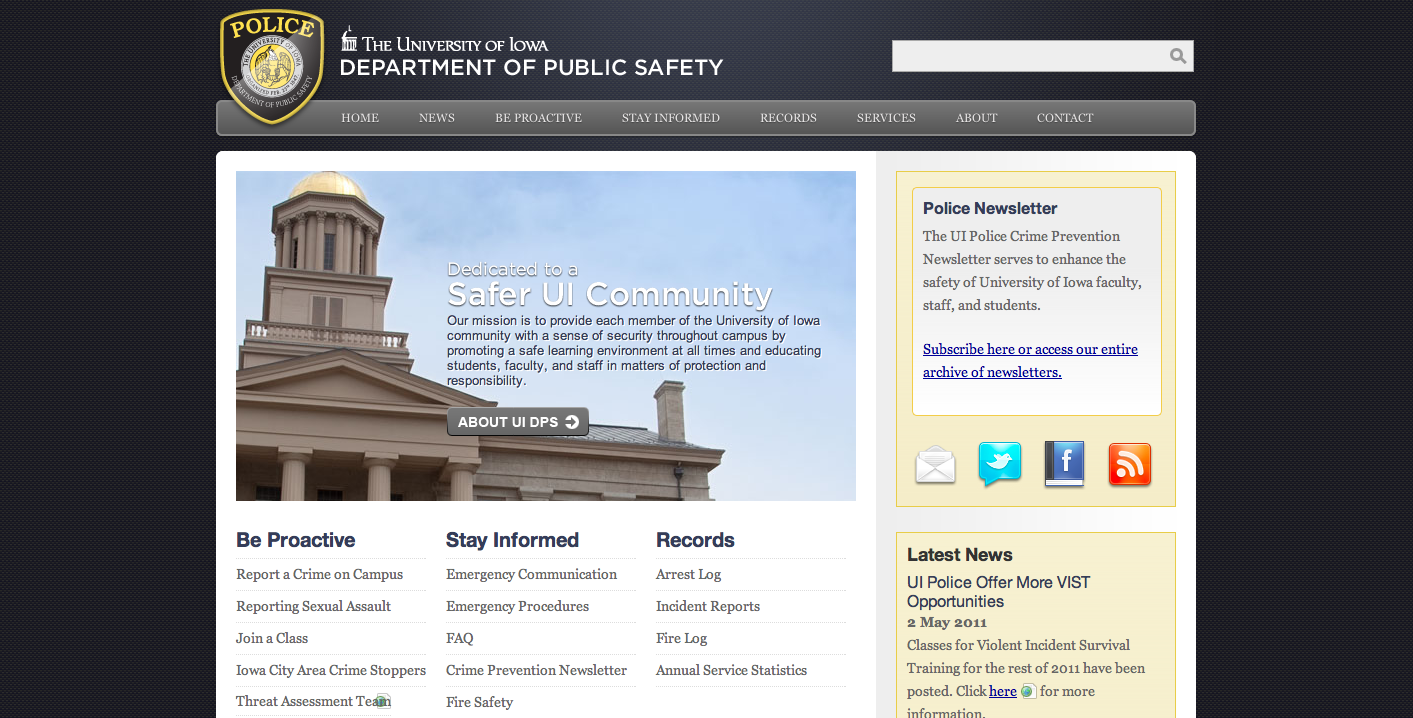This screenshot has width=1413, height=718.
Task: Click the search magnifier icon
Action: pos(1178,56)
